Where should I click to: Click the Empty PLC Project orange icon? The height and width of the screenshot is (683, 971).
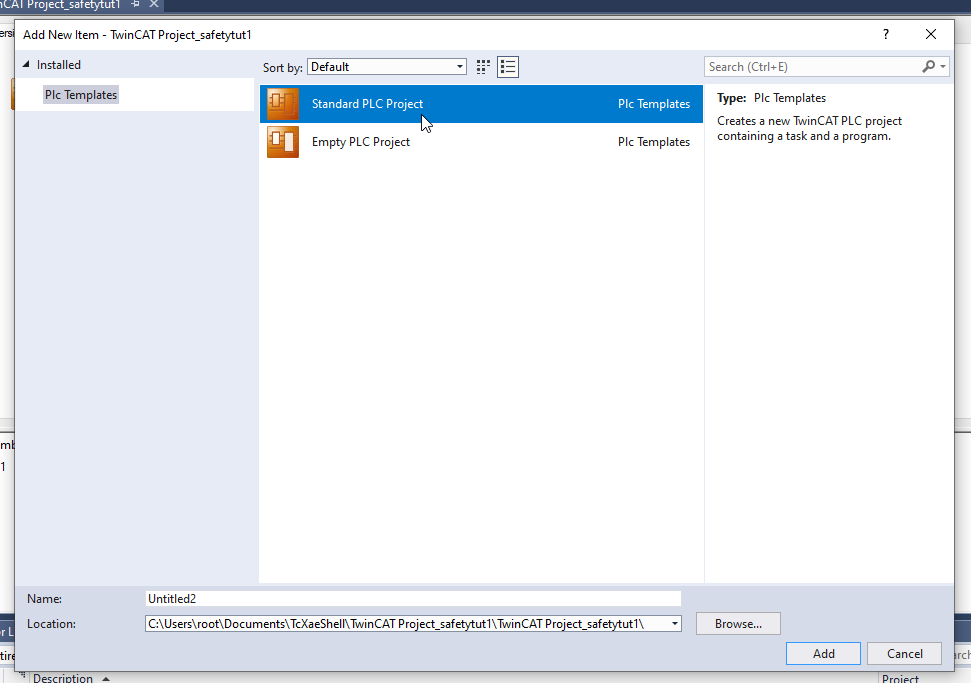[283, 142]
